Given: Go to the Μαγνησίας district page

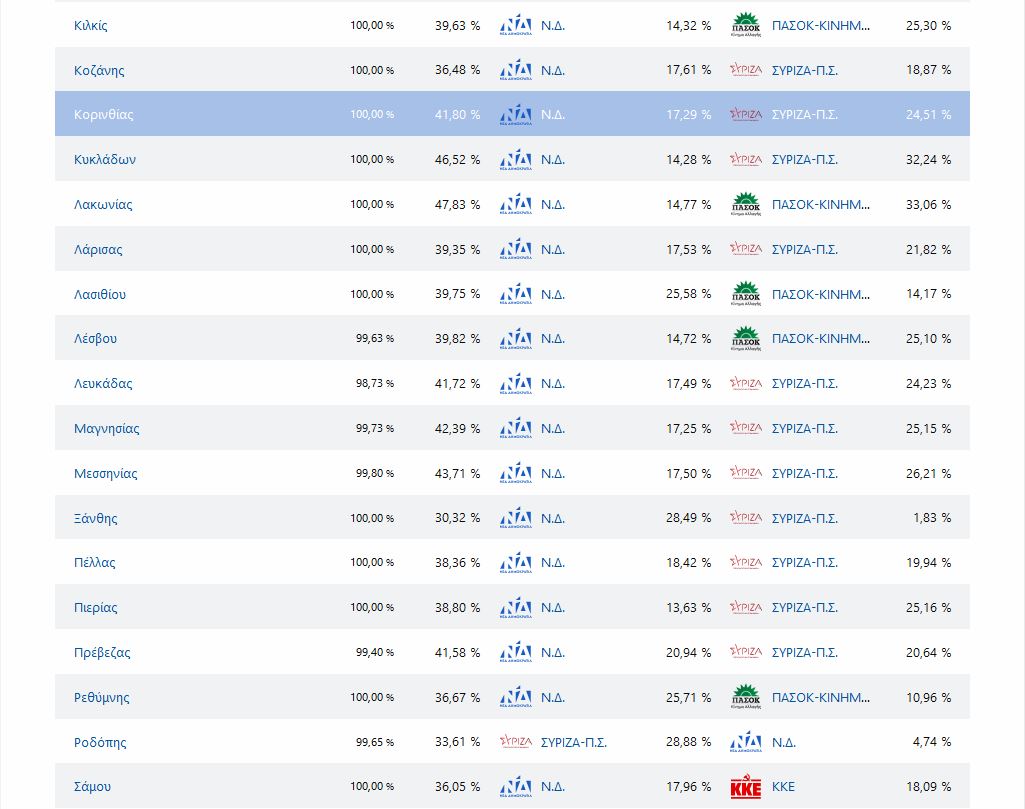Looking at the screenshot, I should pos(106,429).
